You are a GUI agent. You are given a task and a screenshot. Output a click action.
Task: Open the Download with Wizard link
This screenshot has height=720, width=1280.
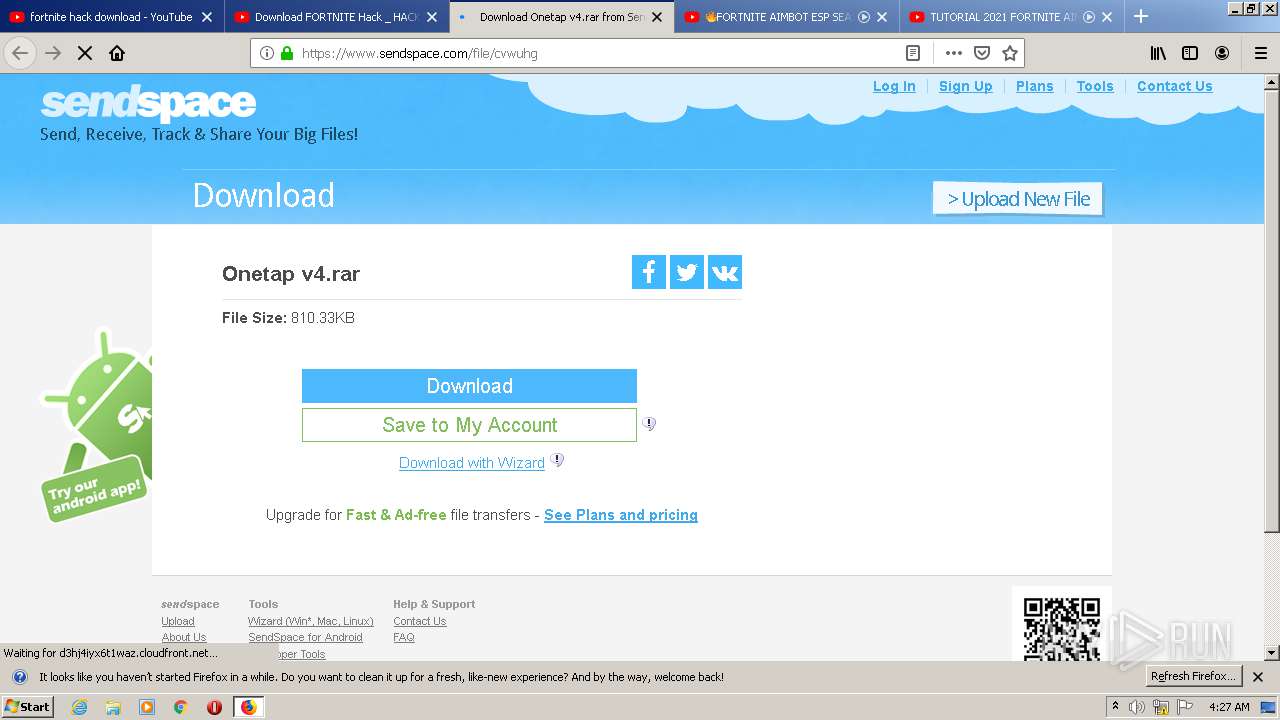pos(472,463)
